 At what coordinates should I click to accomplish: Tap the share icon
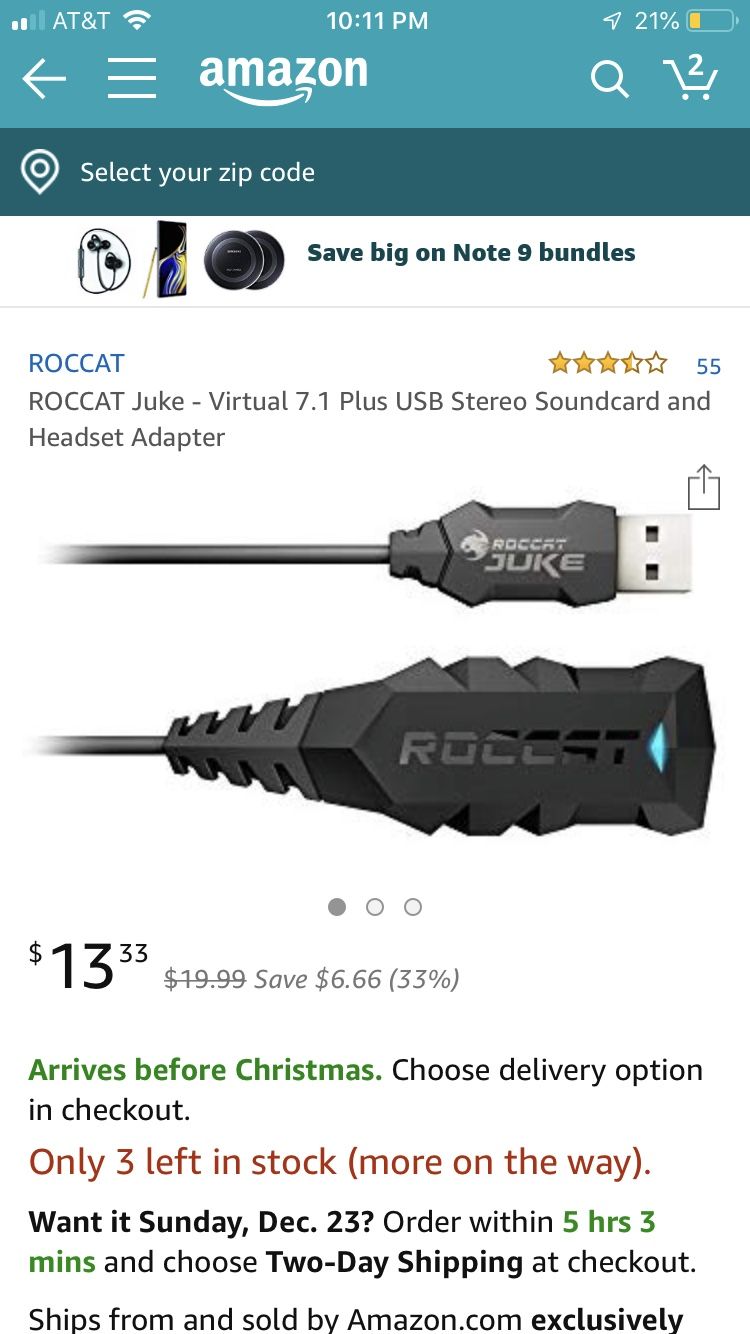click(704, 487)
